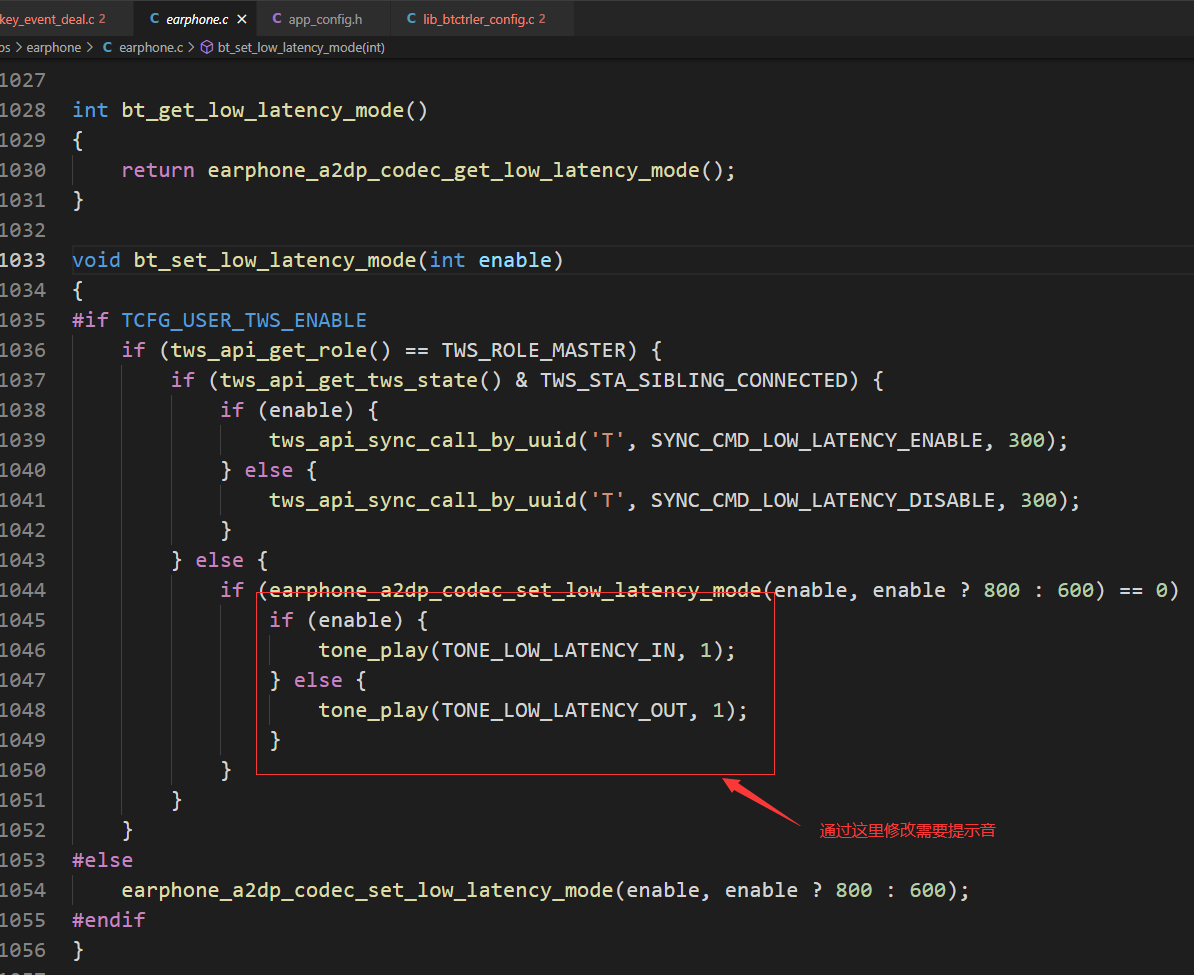1194x975 pixels.
Task: Click line number 1053 in the gutter
Action: pyautogui.click(x=23, y=860)
